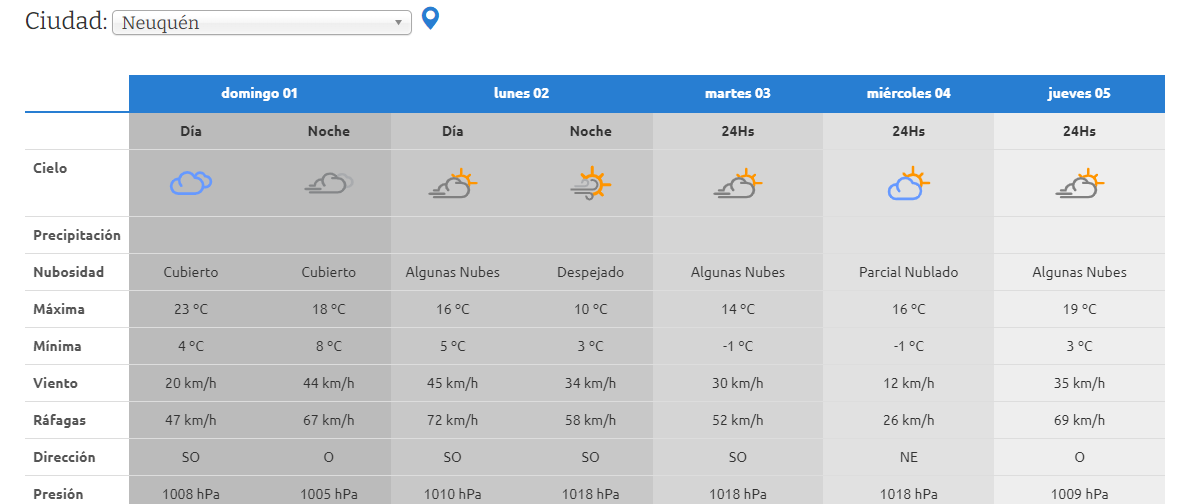Select the jueves 05 column header
1178x504 pixels.
[x=1079, y=94]
